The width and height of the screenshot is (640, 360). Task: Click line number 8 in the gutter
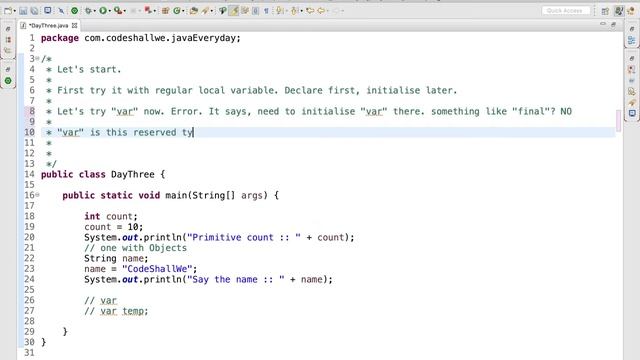coord(31,111)
